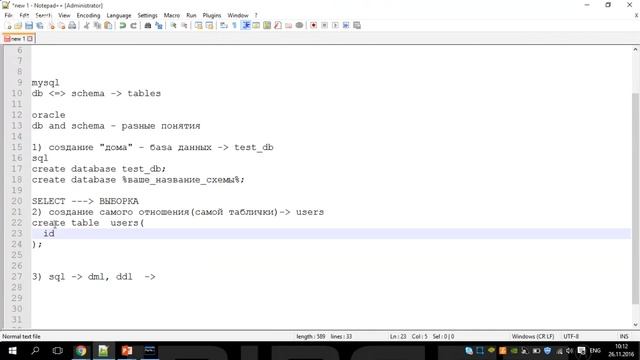
Task: Open User Defined Language dialog icon
Action: pyautogui.click(x=256, y=25)
